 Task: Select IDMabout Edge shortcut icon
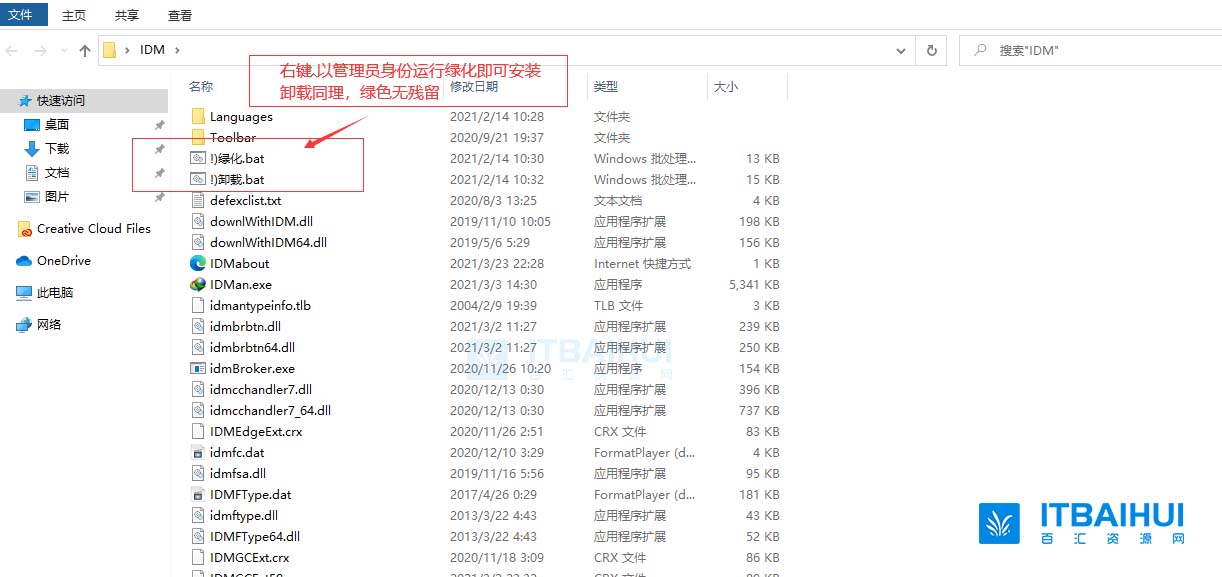(x=198, y=264)
